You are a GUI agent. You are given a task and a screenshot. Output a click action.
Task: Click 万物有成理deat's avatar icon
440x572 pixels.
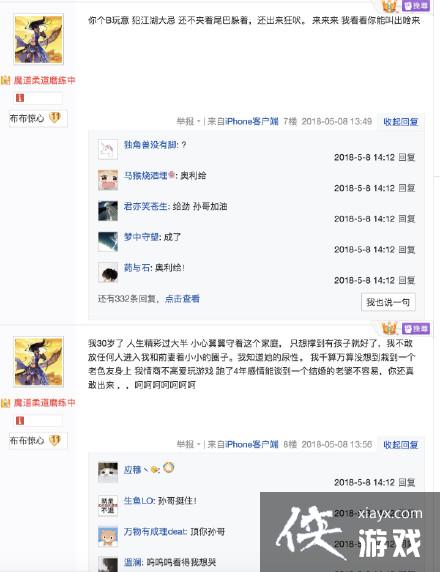coord(108,536)
